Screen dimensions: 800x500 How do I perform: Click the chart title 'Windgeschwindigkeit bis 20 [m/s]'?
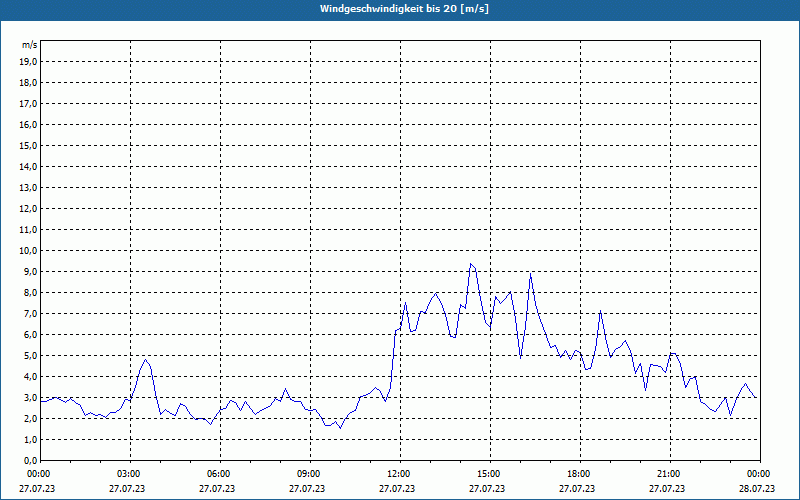tap(404, 9)
